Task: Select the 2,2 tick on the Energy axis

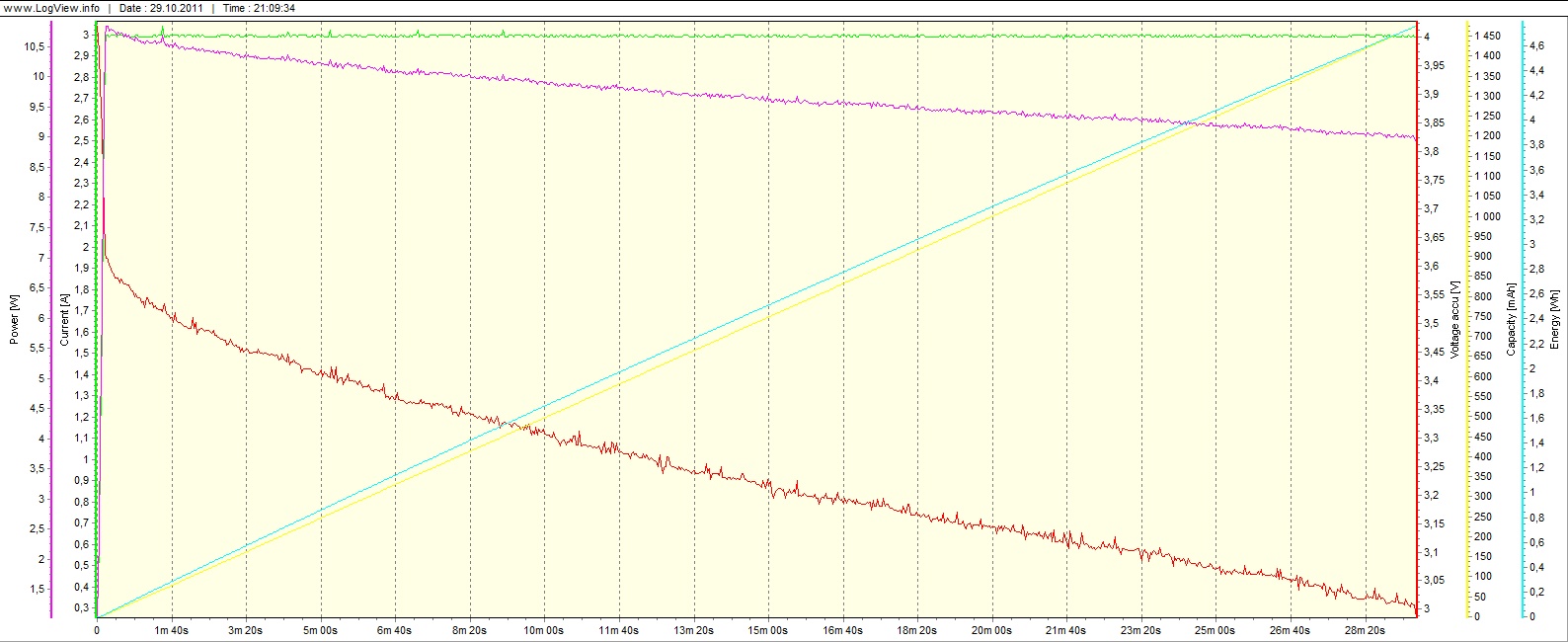Action: coord(1537,344)
